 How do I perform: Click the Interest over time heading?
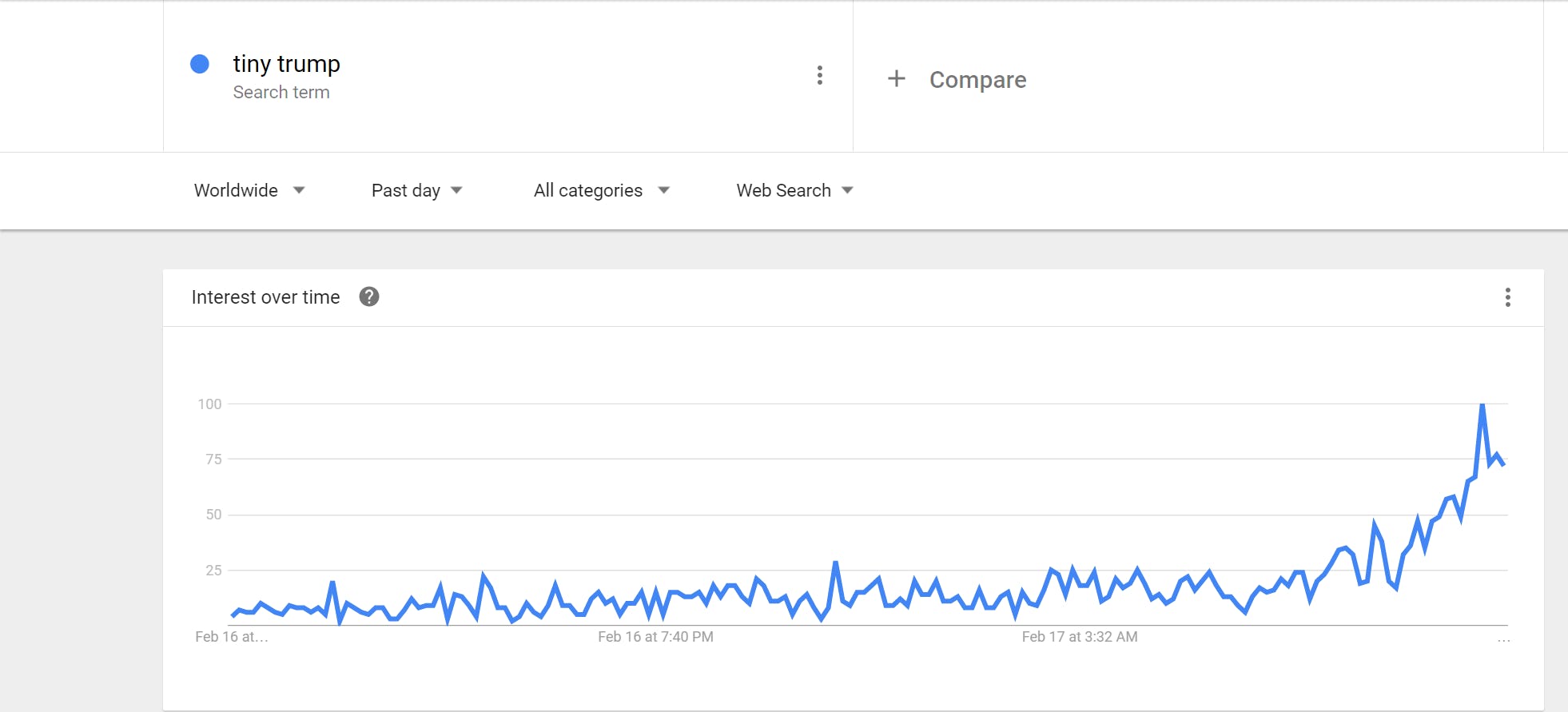pyautogui.click(x=265, y=297)
